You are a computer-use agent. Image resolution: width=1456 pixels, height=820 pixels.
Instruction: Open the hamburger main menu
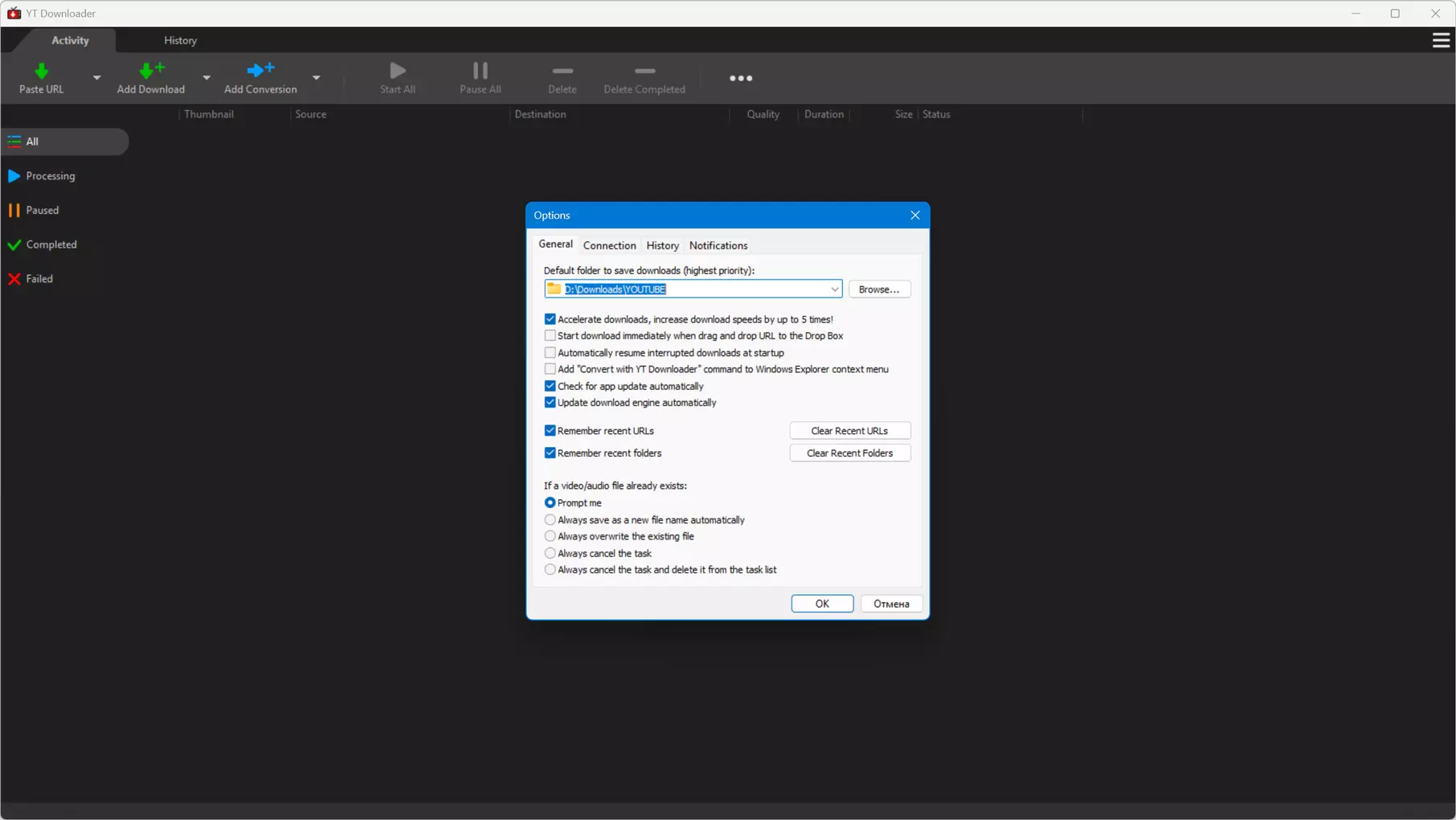pos(1440,40)
